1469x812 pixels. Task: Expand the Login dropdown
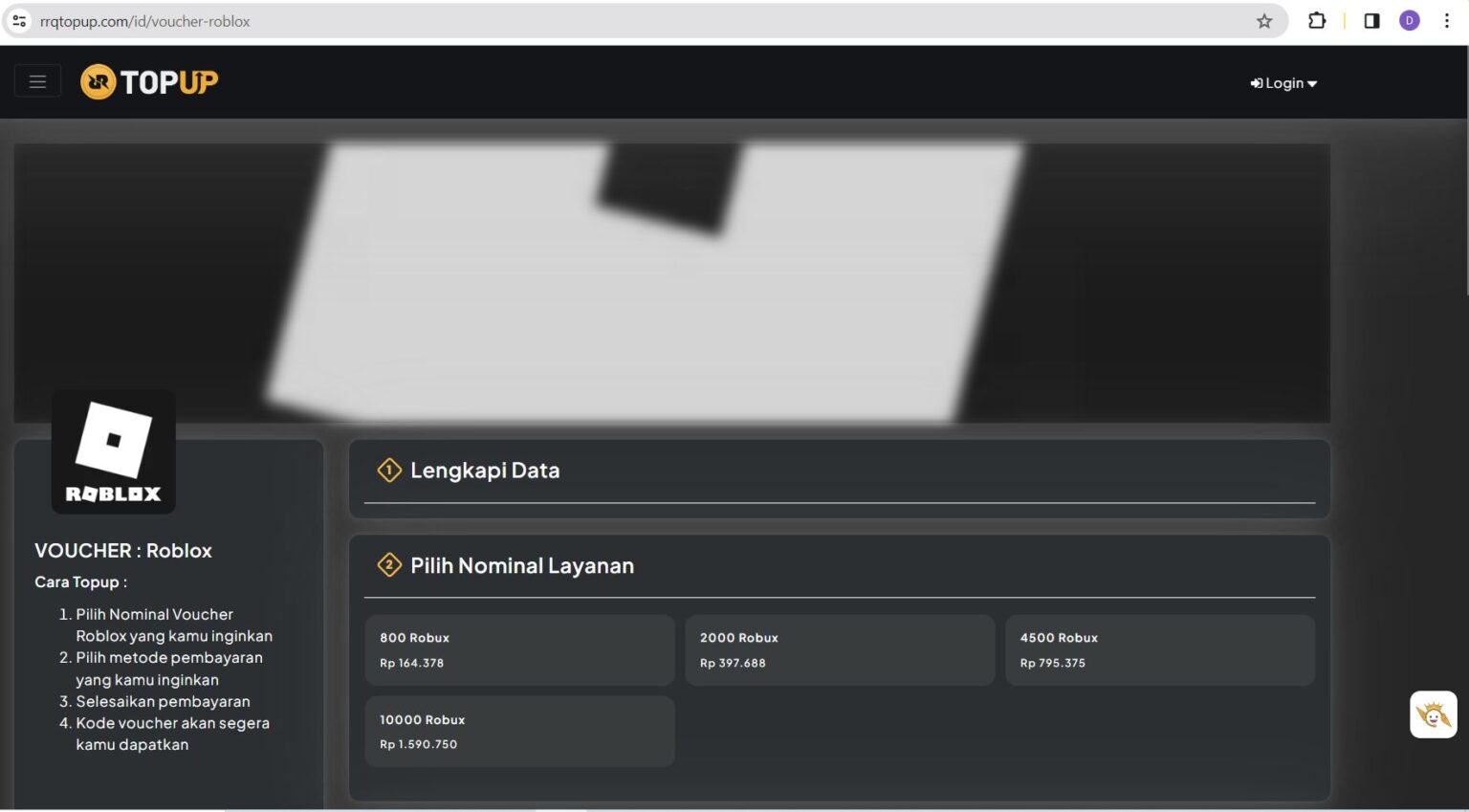point(1312,83)
